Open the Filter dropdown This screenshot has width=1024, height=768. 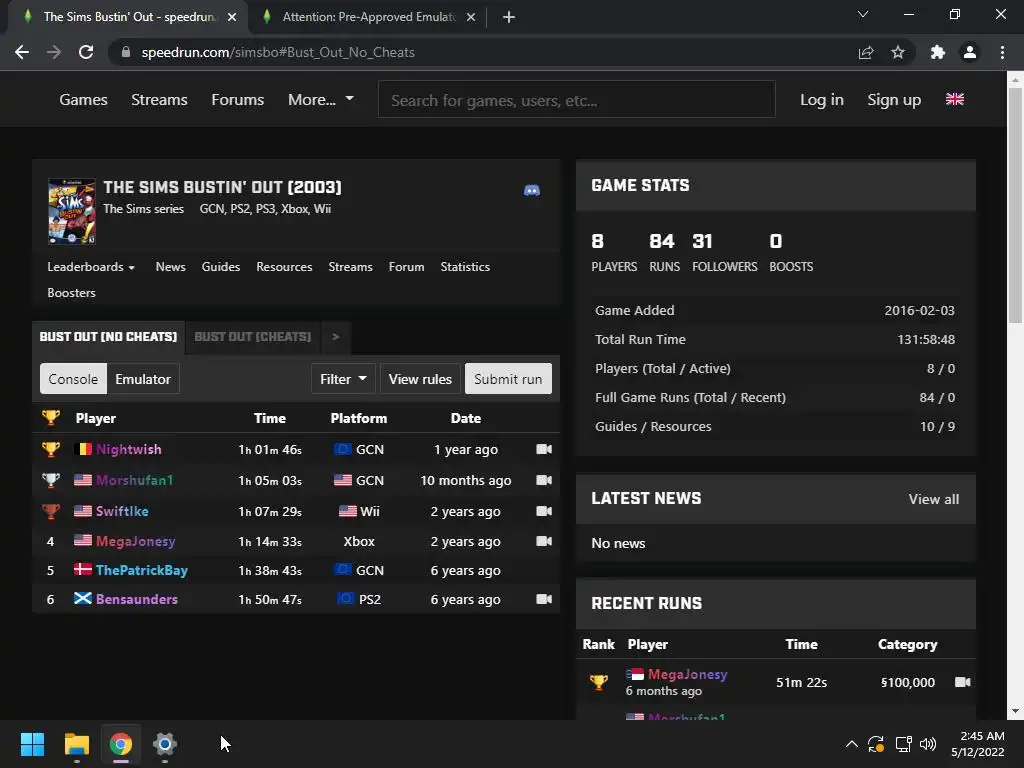tap(343, 379)
